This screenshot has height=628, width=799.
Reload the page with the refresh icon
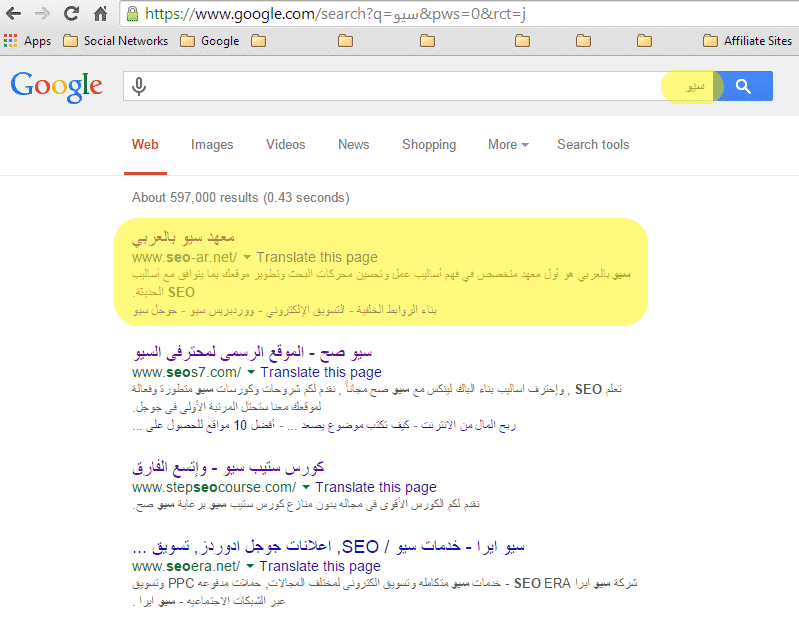(x=71, y=13)
